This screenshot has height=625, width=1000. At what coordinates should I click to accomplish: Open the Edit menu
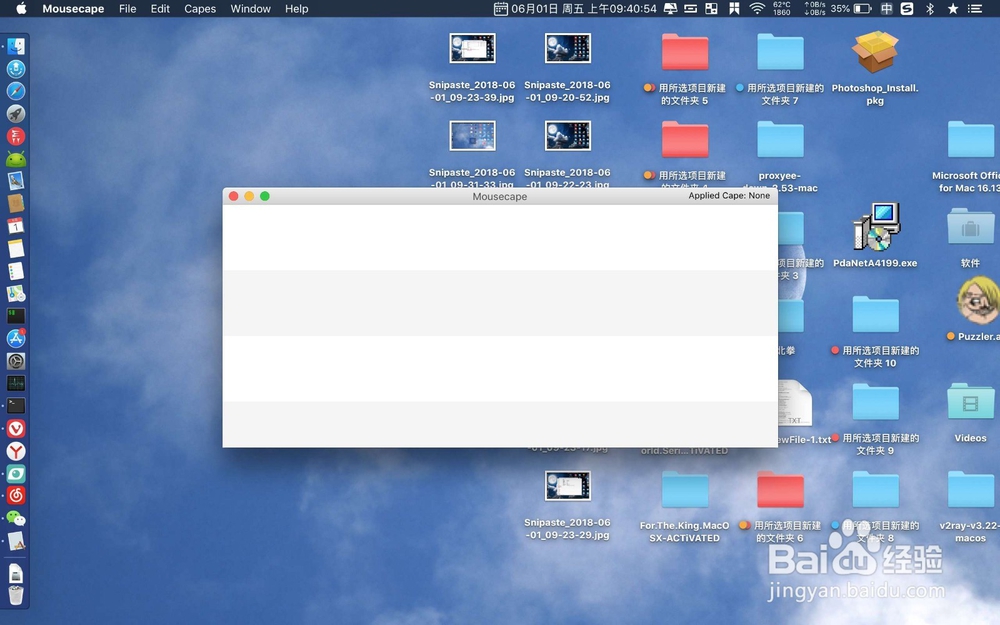coord(160,9)
